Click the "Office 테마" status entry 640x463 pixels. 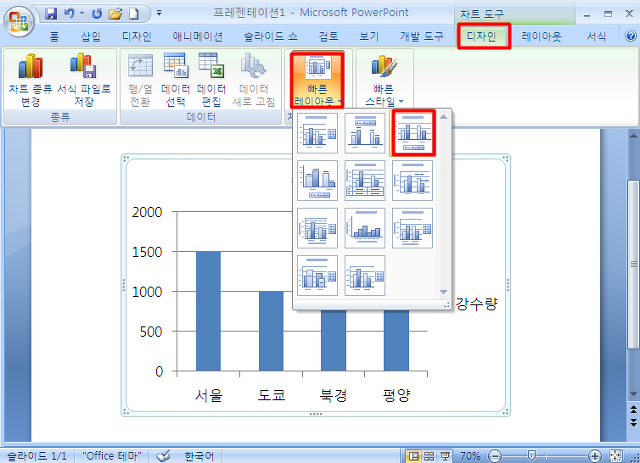[112, 456]
